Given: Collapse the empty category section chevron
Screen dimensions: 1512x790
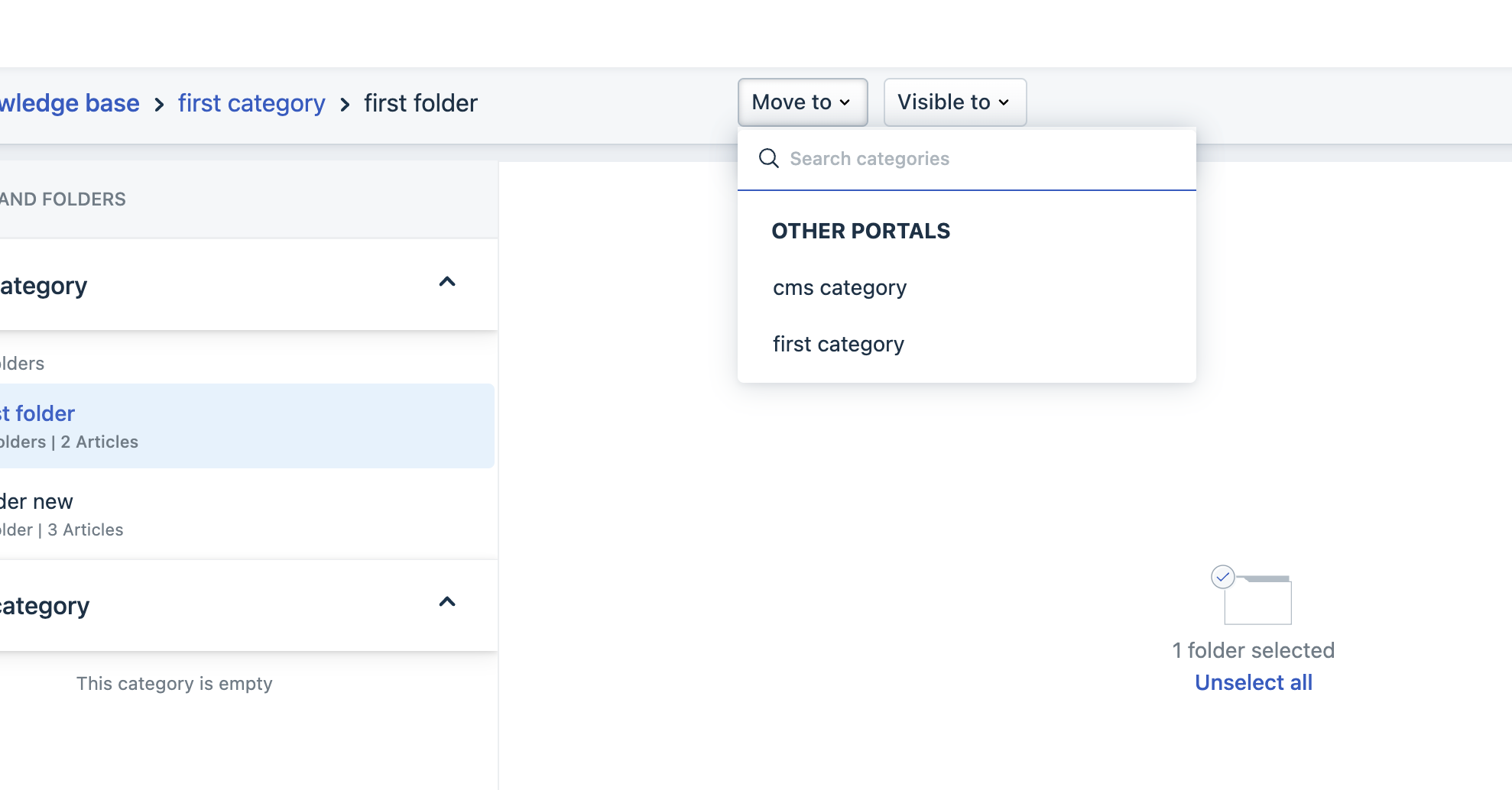Looking at the screenshot, I should point(447,602).
